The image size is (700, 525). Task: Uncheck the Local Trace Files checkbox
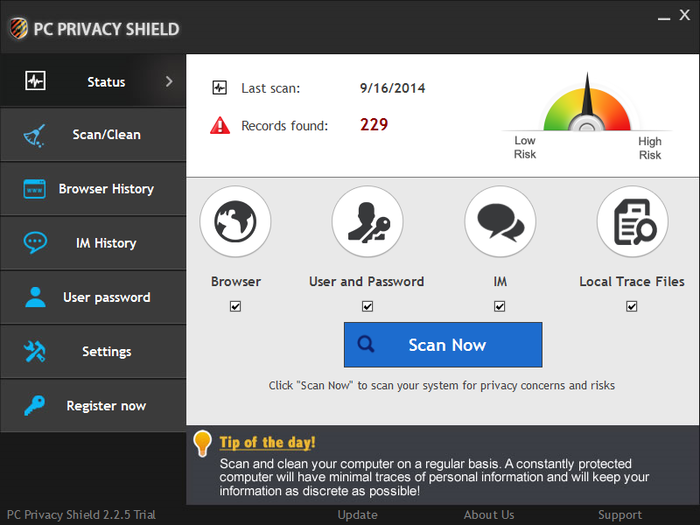[632, 307]
